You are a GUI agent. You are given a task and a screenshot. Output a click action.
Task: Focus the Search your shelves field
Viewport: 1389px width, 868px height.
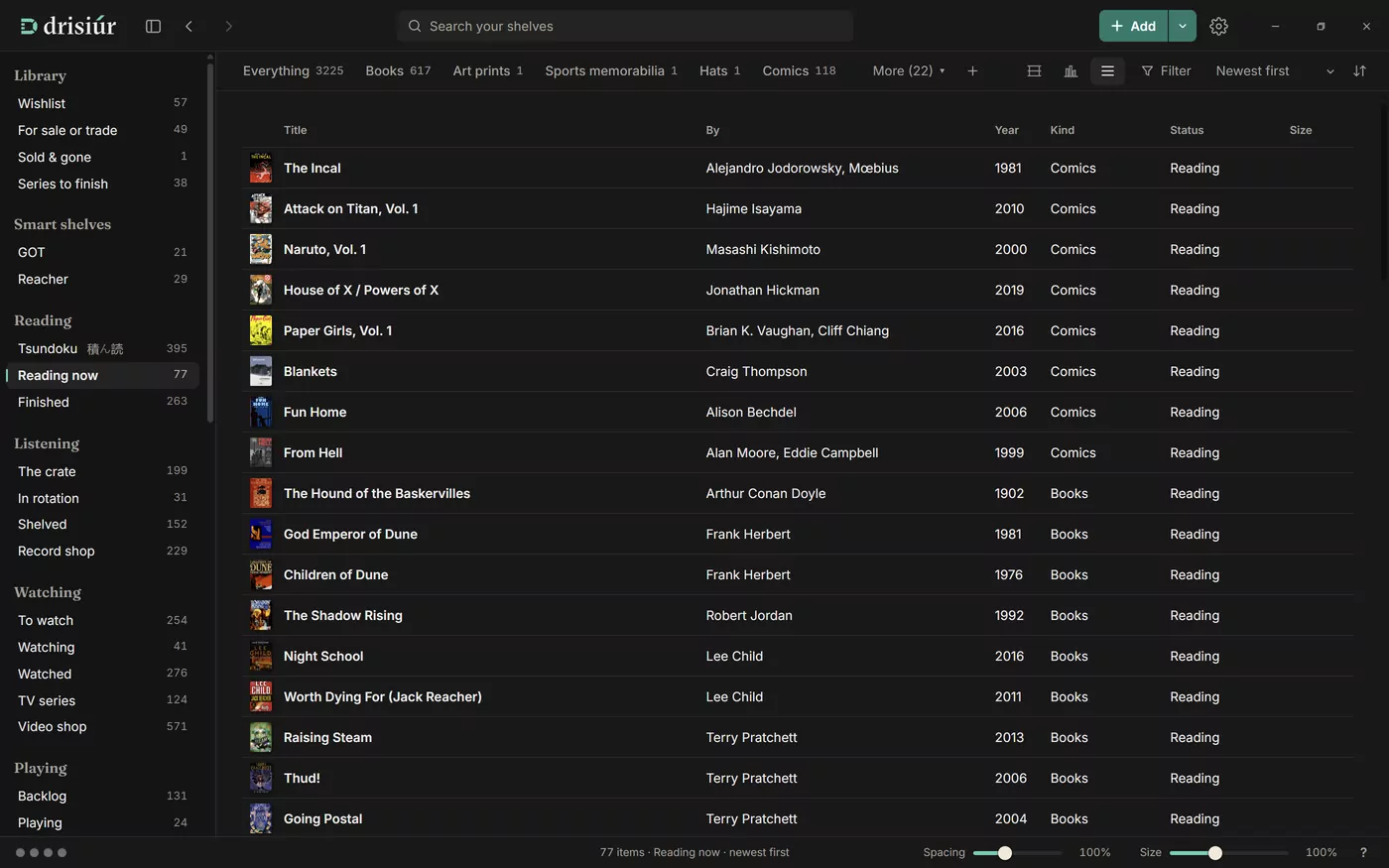[625, 26]
